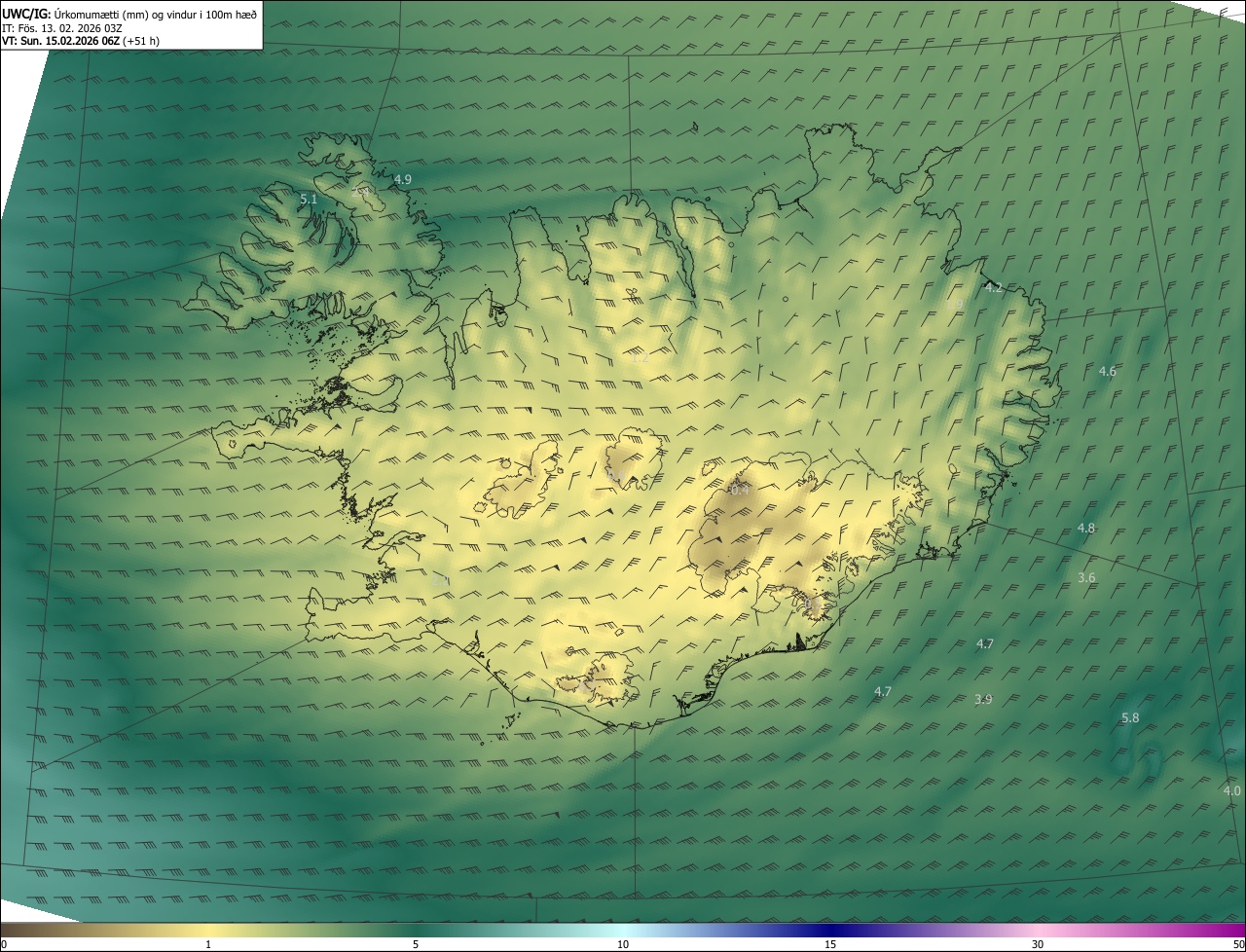Select the 3.6 value label

click(1086, 577)
